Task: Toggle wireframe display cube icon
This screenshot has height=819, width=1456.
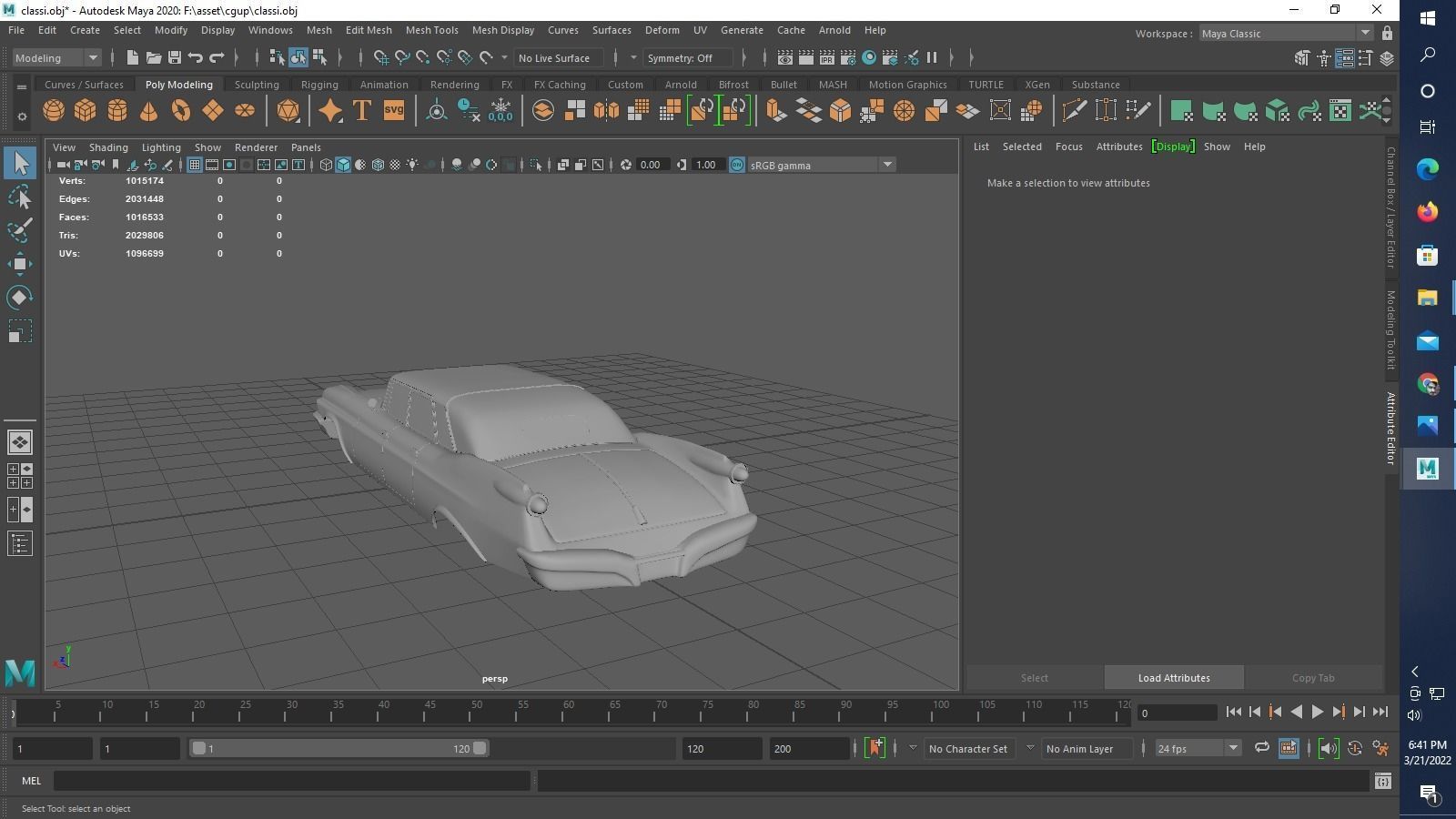Action: (326, 165)
